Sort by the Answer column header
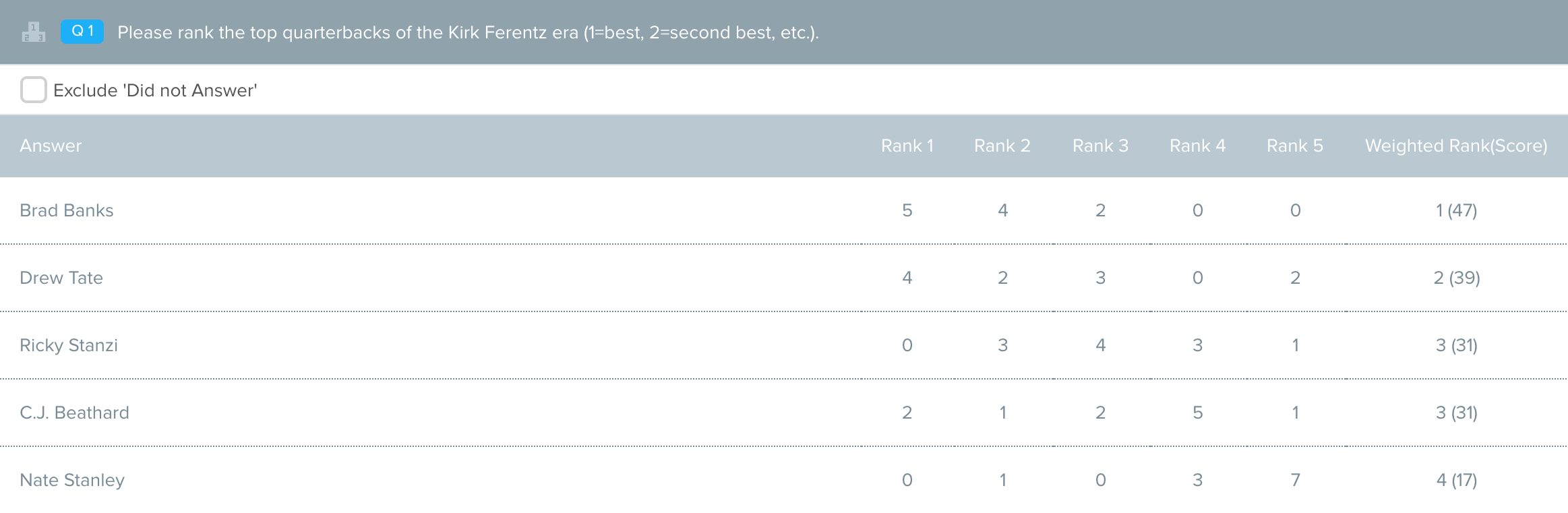Viewport: 1568px width, 513px height. (51, 146)
